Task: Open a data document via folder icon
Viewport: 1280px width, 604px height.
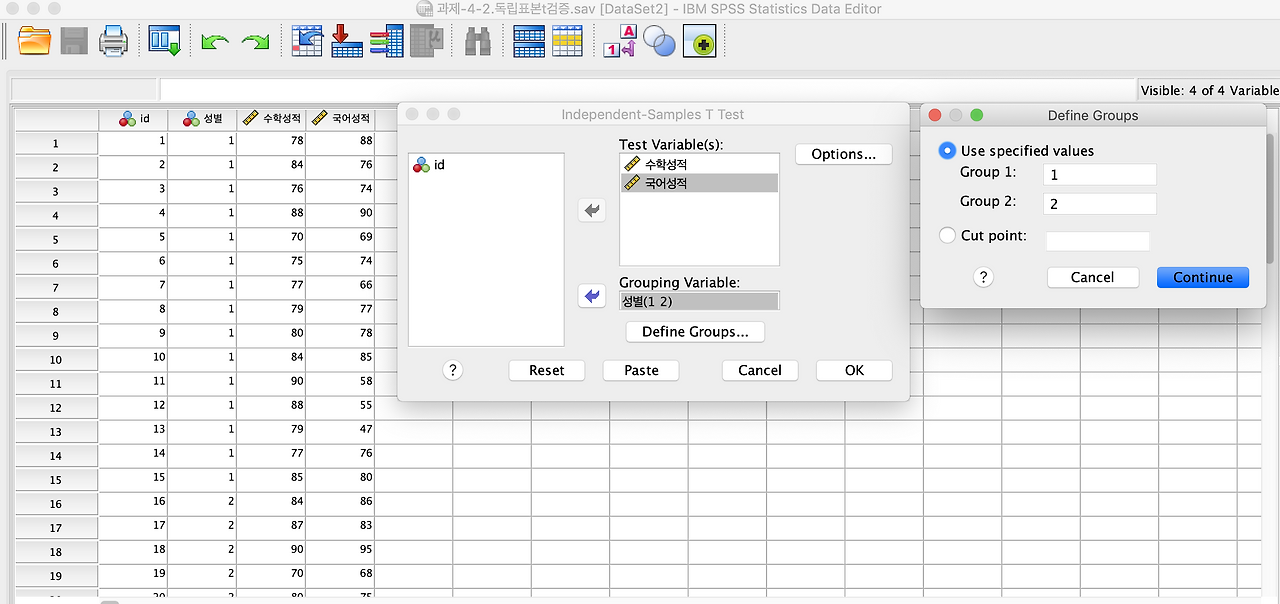Action: [35, 41]
